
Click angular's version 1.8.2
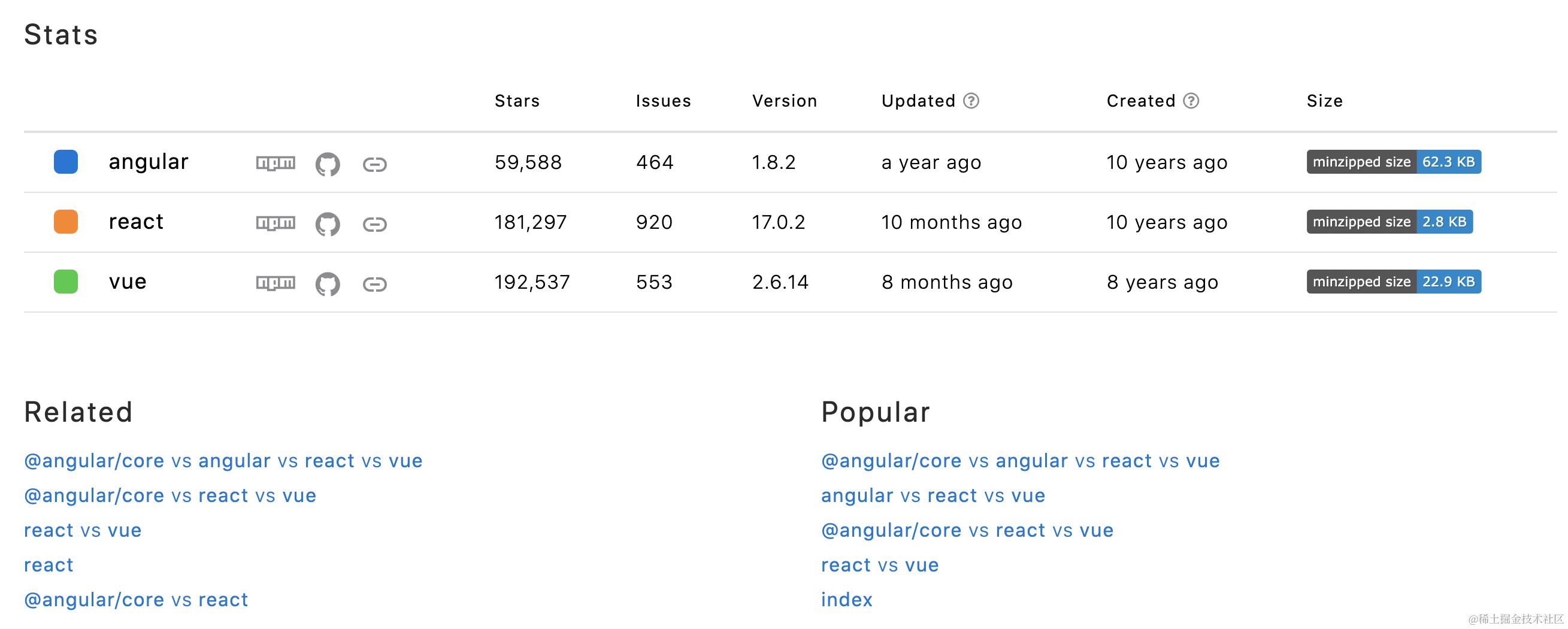[774, 162]
